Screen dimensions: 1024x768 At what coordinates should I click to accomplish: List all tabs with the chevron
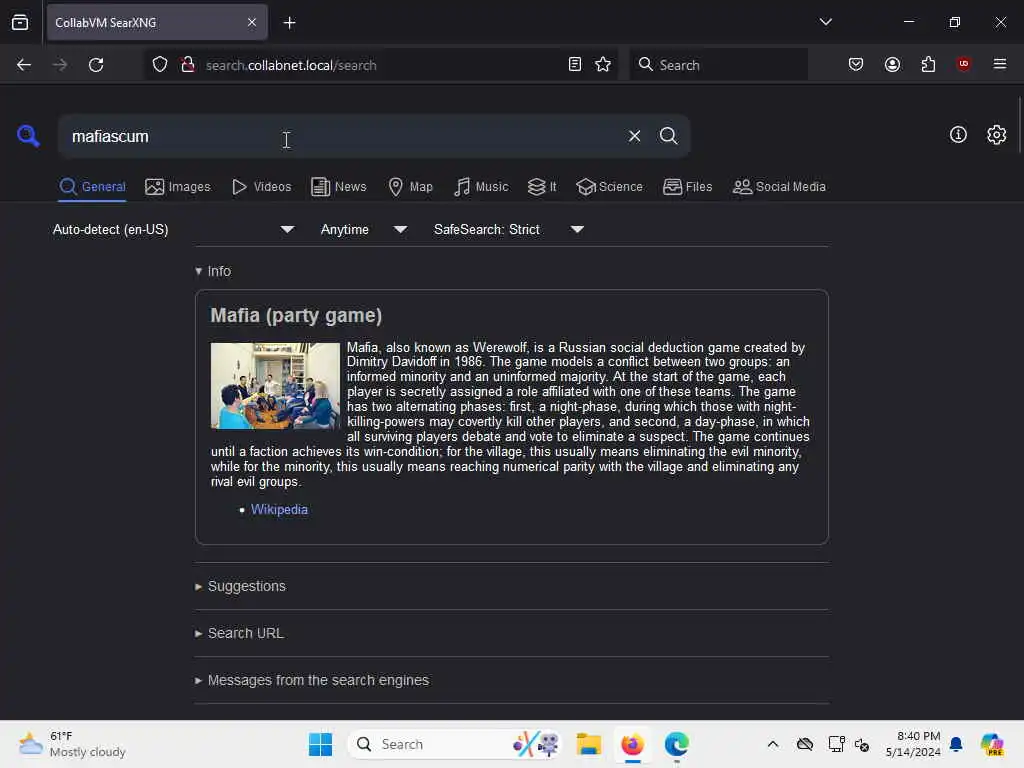[825, 22]
